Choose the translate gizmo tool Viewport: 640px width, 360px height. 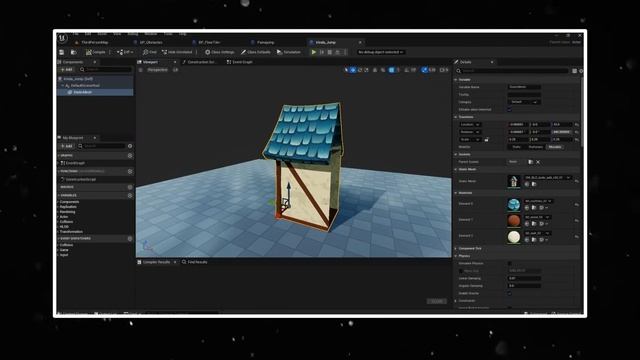[x=353, y=70]
